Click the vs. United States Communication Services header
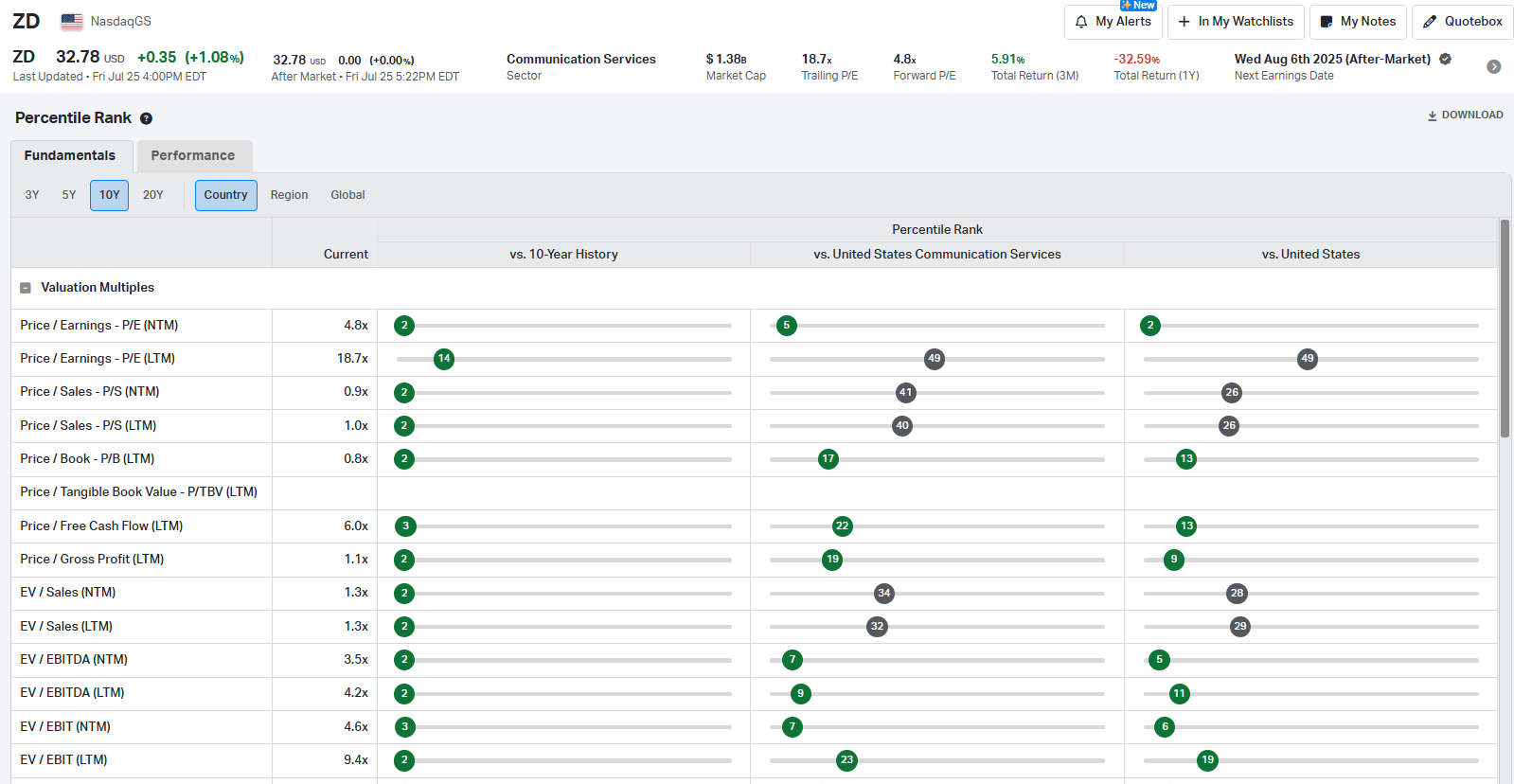The height and width of the screenshot is (784, 1514). (937, 255)
